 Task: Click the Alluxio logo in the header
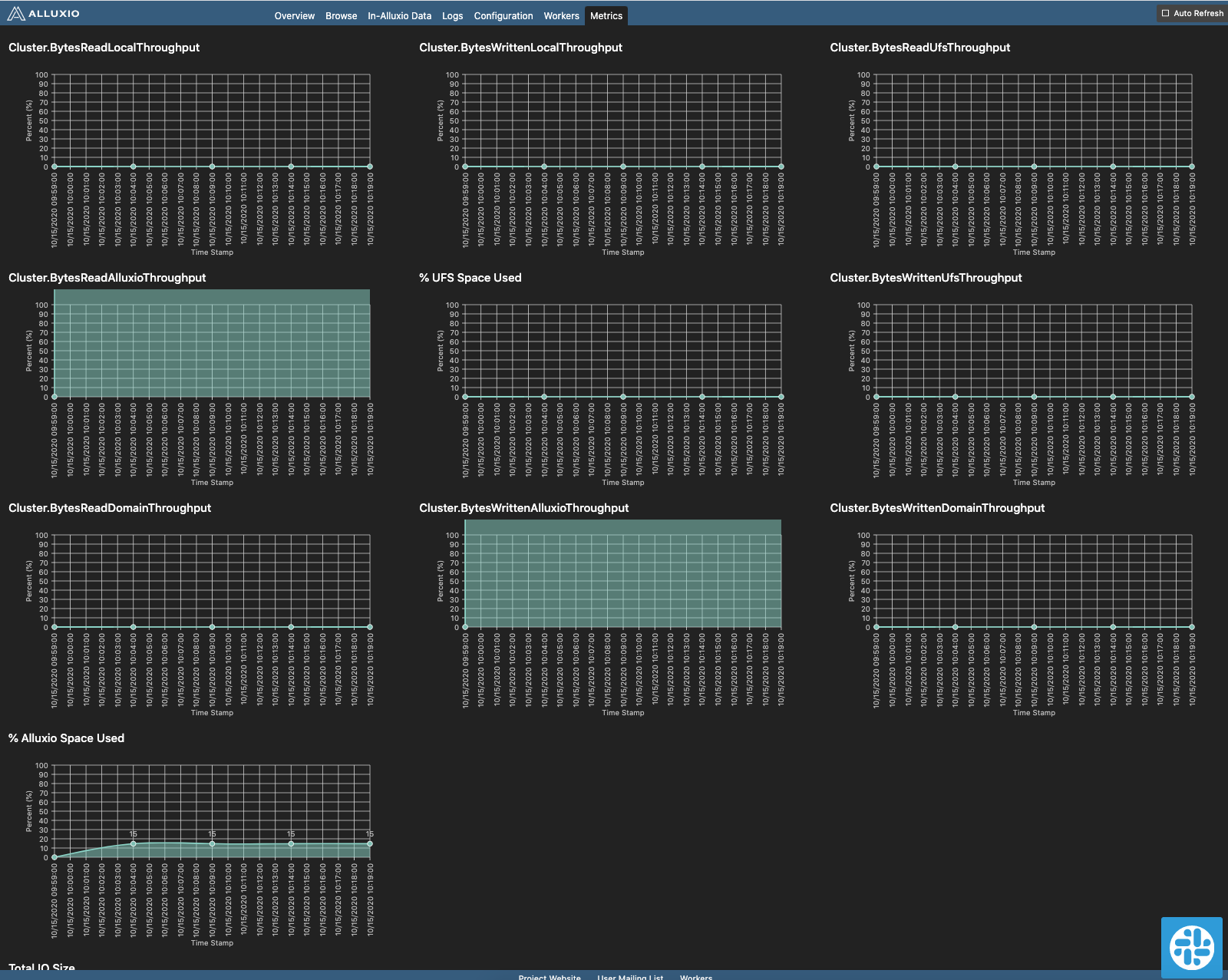tap(43, 14)
